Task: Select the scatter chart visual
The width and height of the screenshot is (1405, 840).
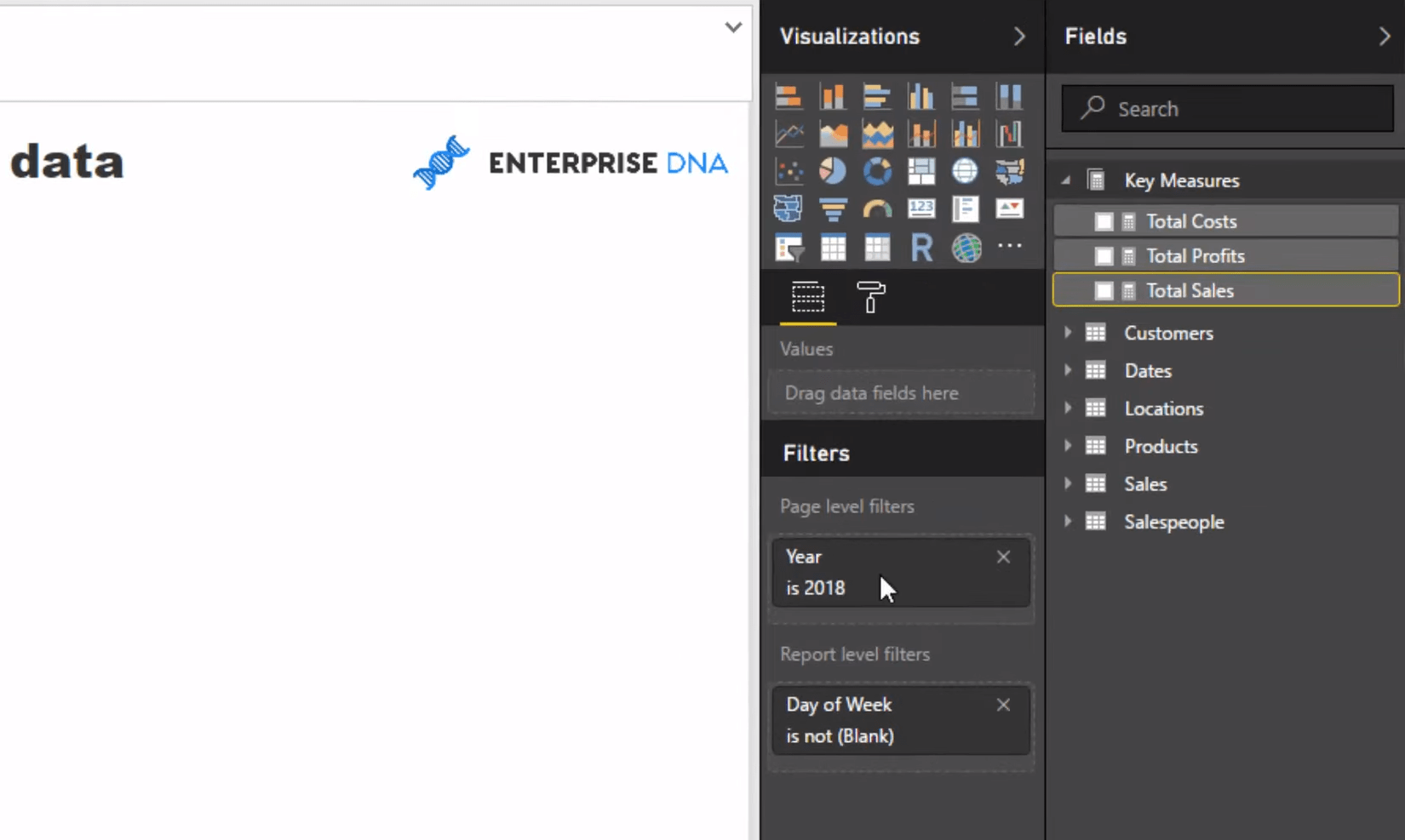Action: click(x=789, y=171)
